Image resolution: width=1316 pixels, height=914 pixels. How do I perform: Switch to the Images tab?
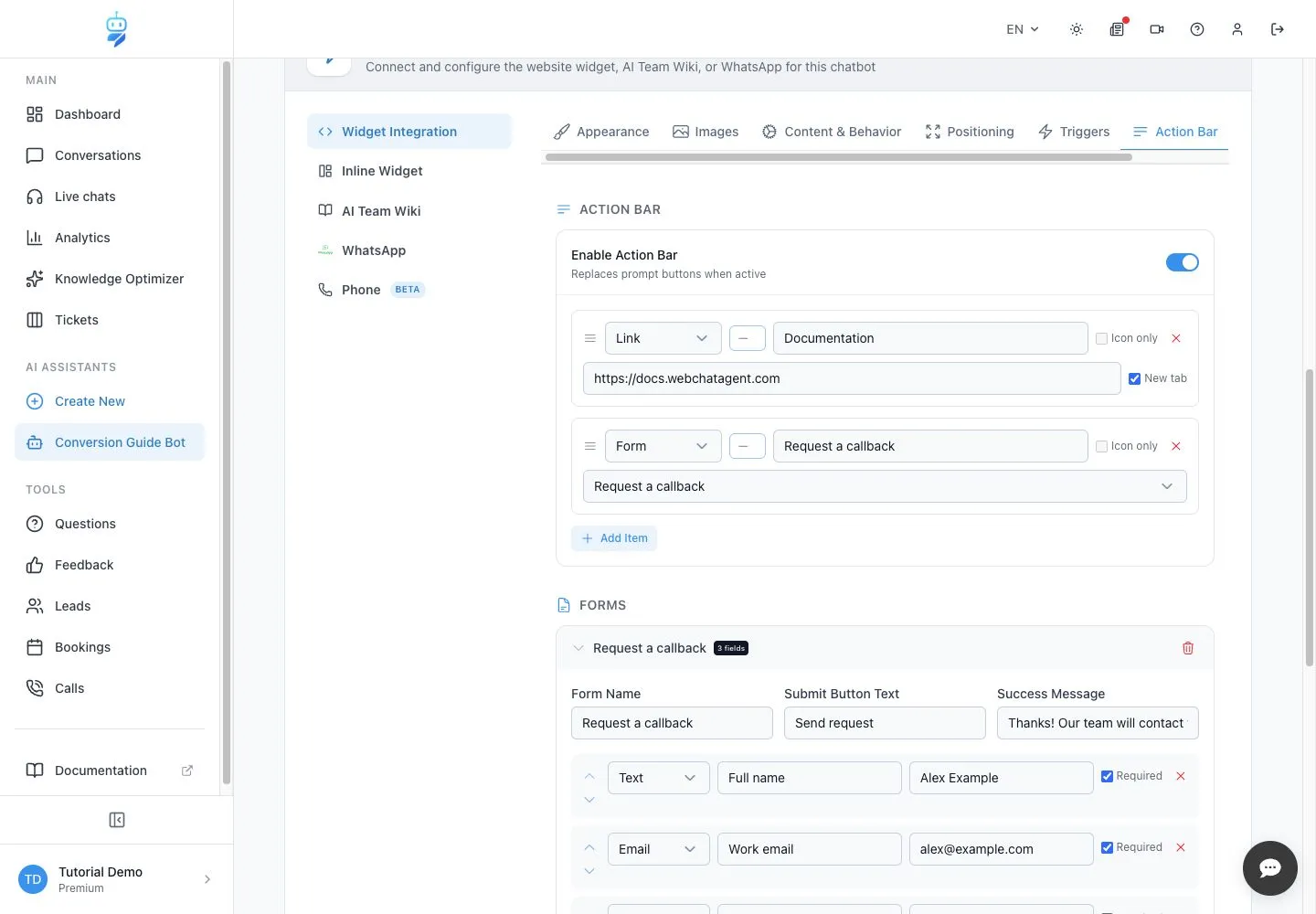click(x=706, y=132)
